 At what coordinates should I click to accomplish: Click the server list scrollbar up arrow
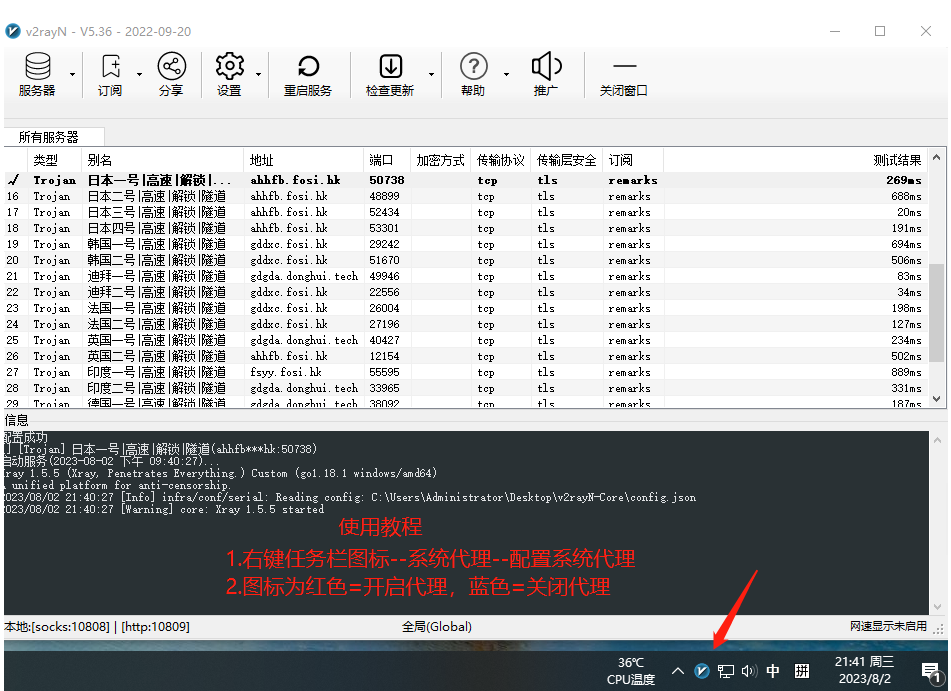[x=936, y=157]
